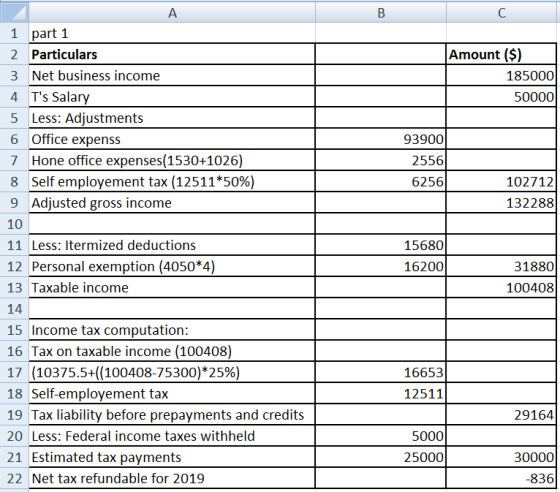Click the 'Amount ($)' header cell
The height and width of the screenshot is (492, 560).
501,54
